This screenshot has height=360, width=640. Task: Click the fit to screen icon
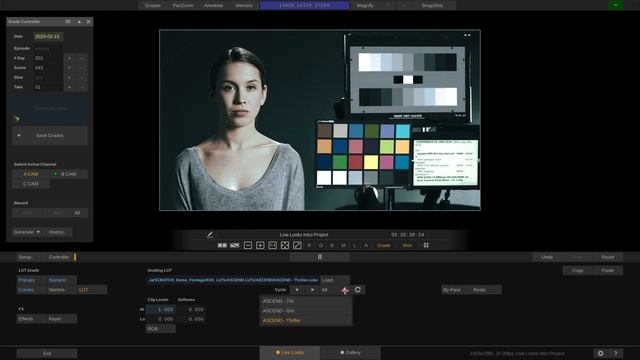285,245
